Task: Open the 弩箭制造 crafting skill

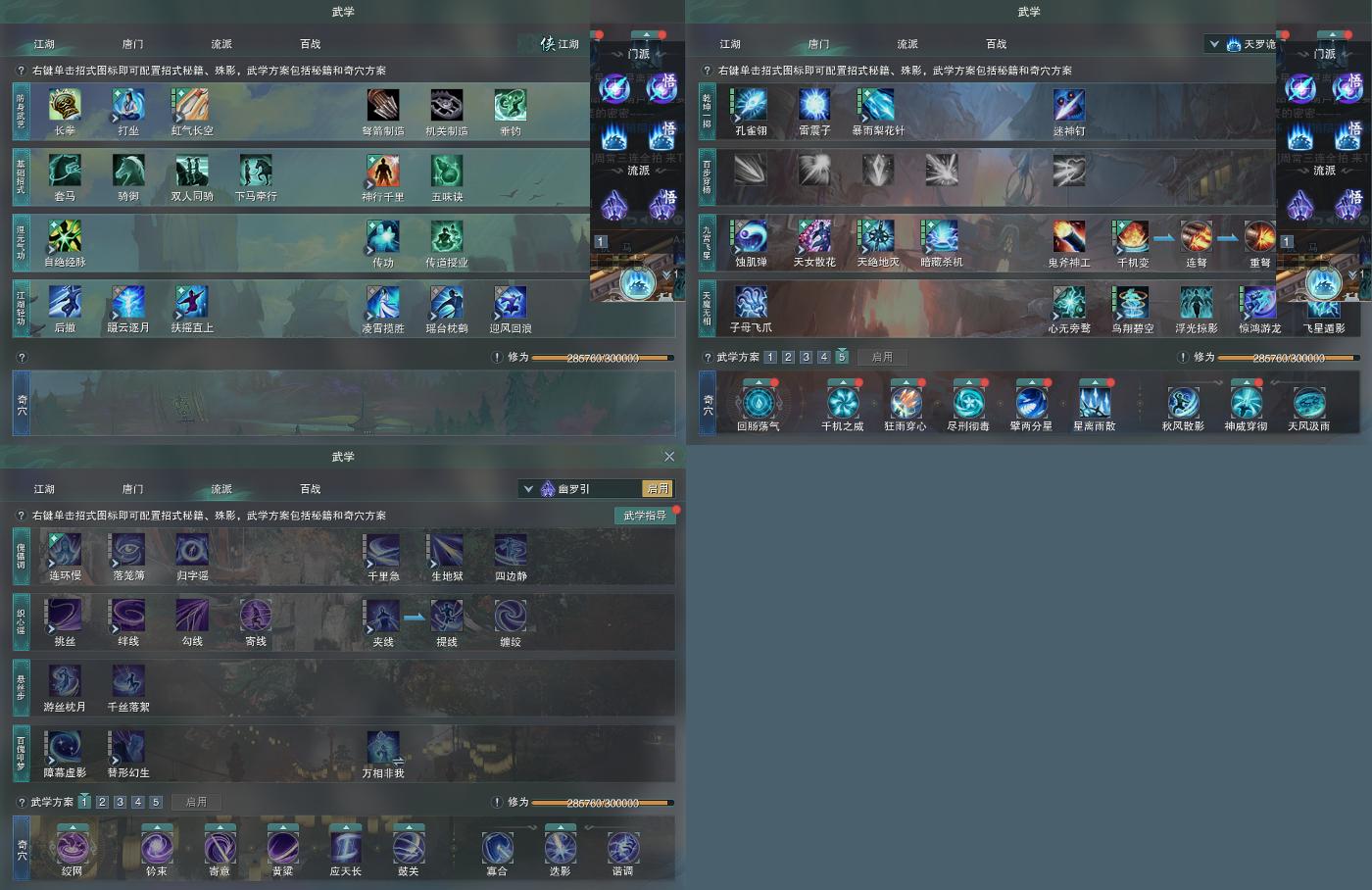Action: coord(383,105)
